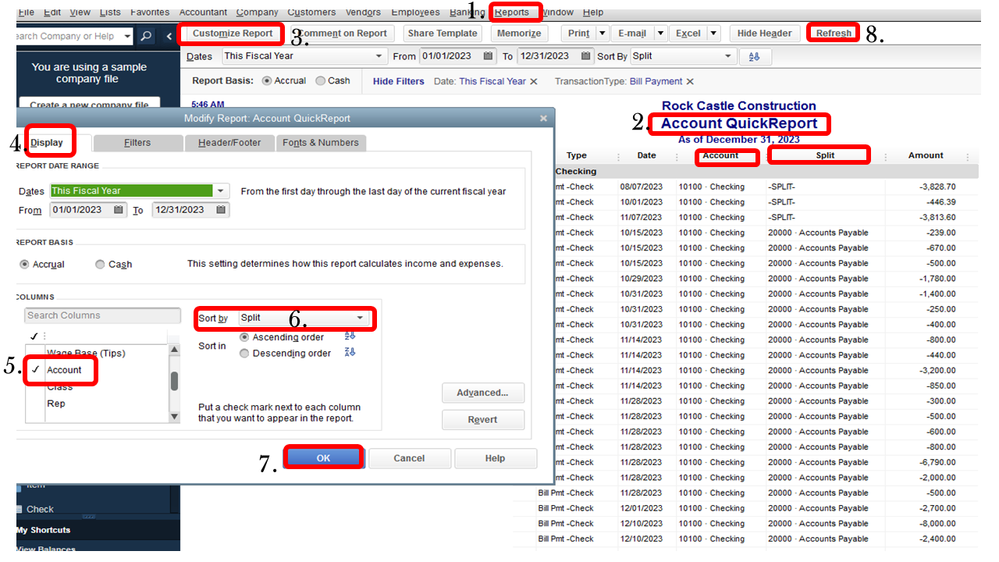The image size is (999, 562).
Task: Click the A-Z sort order icon beside Sort By
Action: (754, 57)
